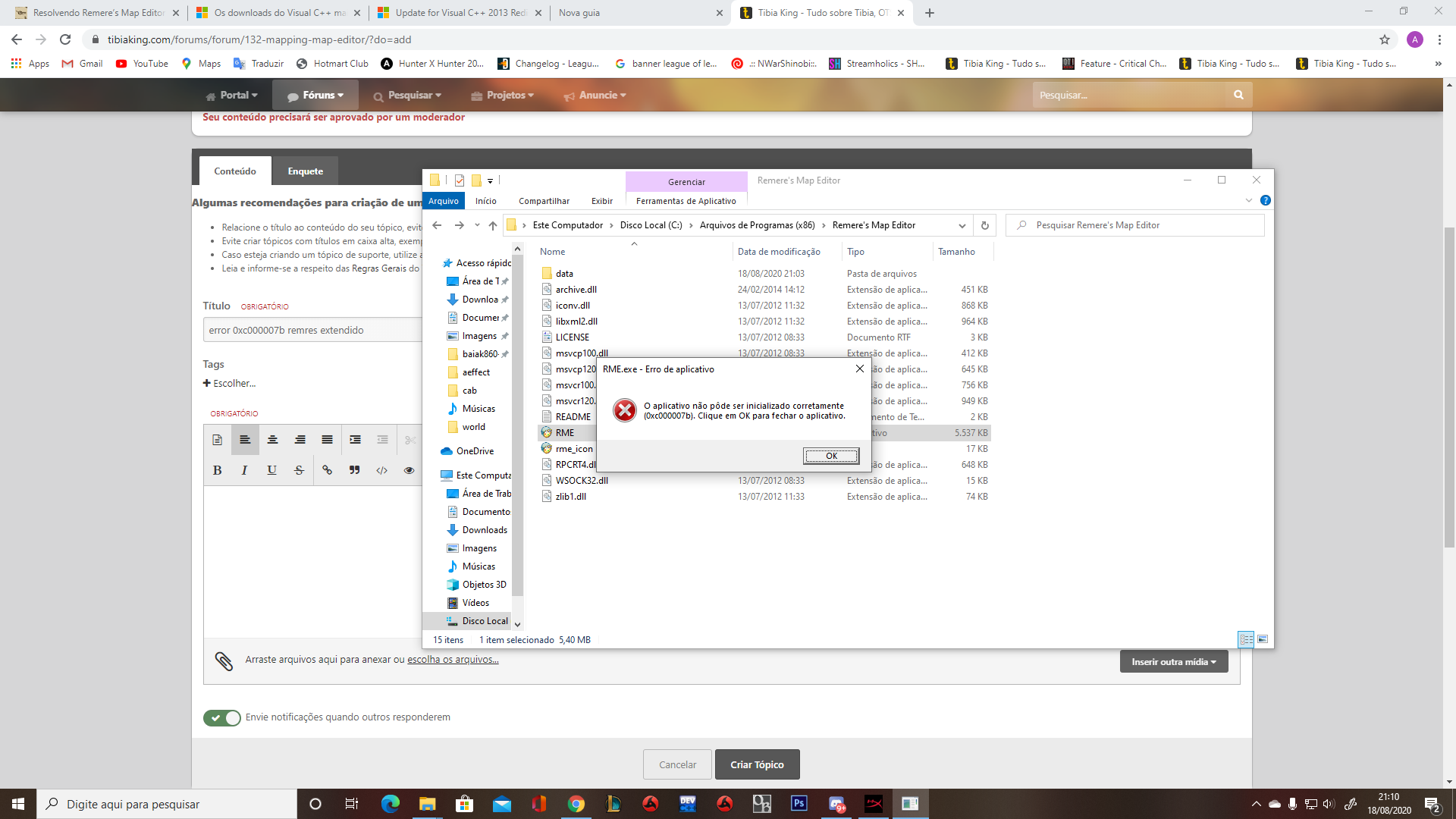Click the code insert icon

tap(381, 470)
